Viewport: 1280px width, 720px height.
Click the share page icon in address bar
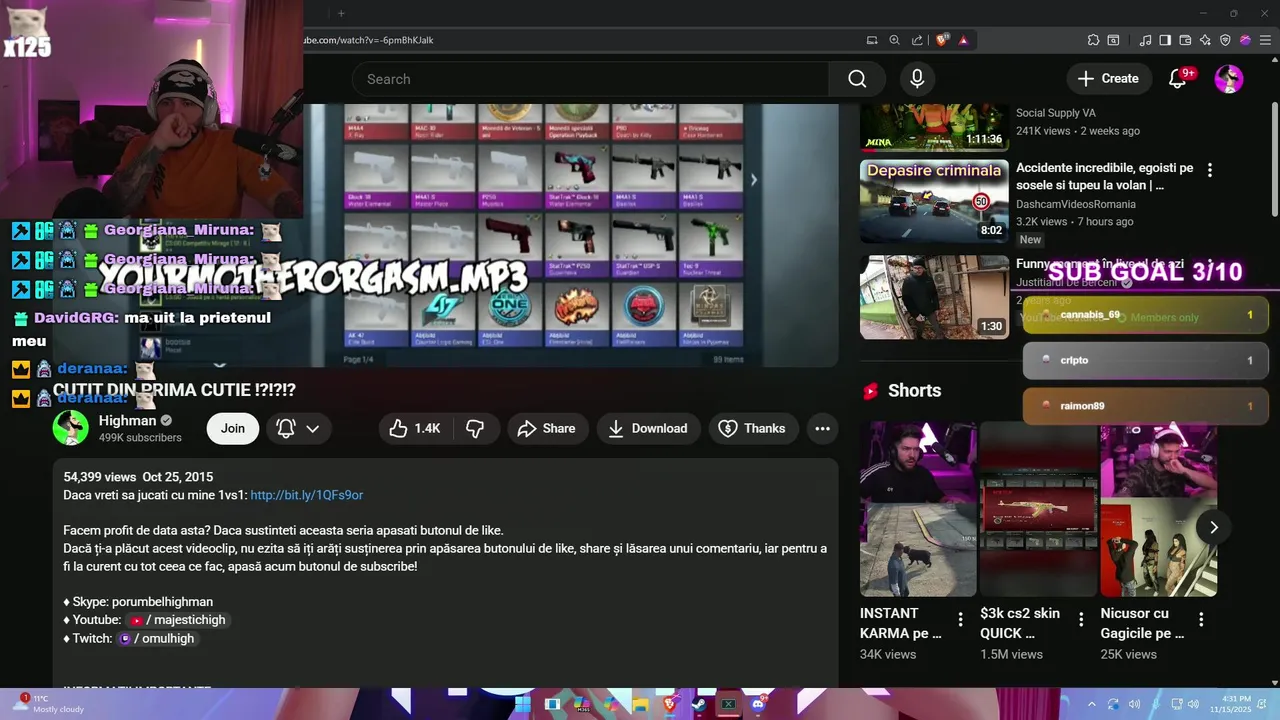917,40
